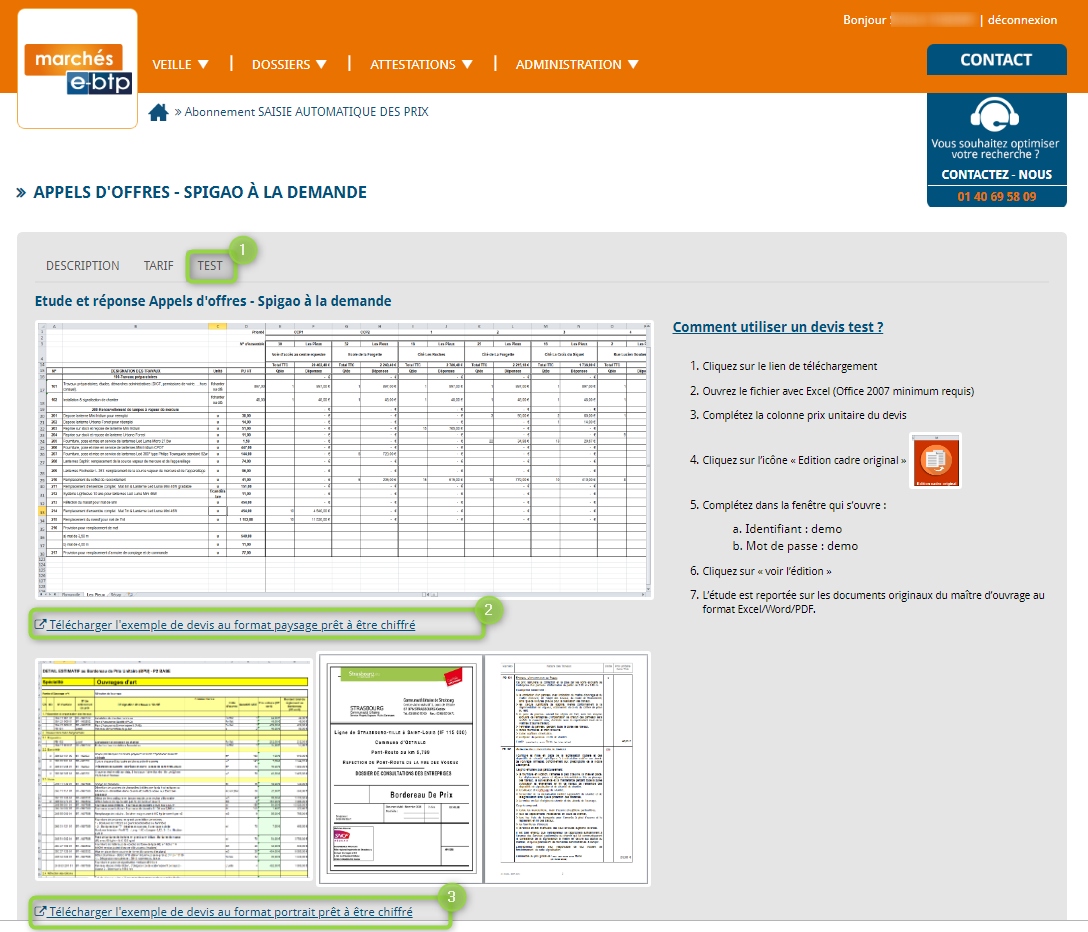The height and width of the screenshot is (932, 1088).
Task: Expand the VEILLE dropdown arrow
Action: (203, 65)
